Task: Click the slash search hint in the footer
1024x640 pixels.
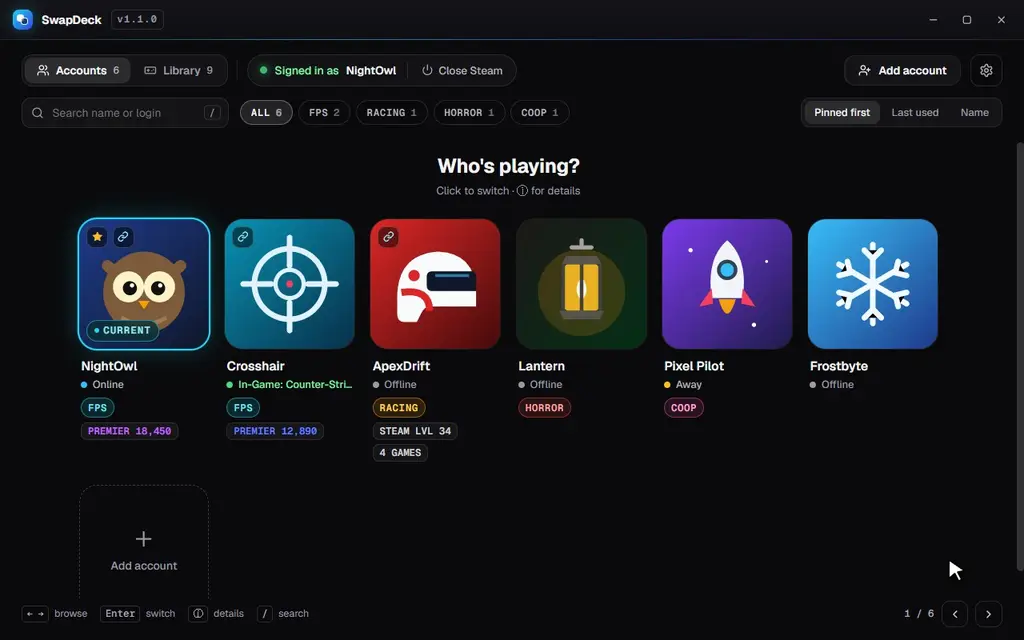Action: click(x=264, y=614)
